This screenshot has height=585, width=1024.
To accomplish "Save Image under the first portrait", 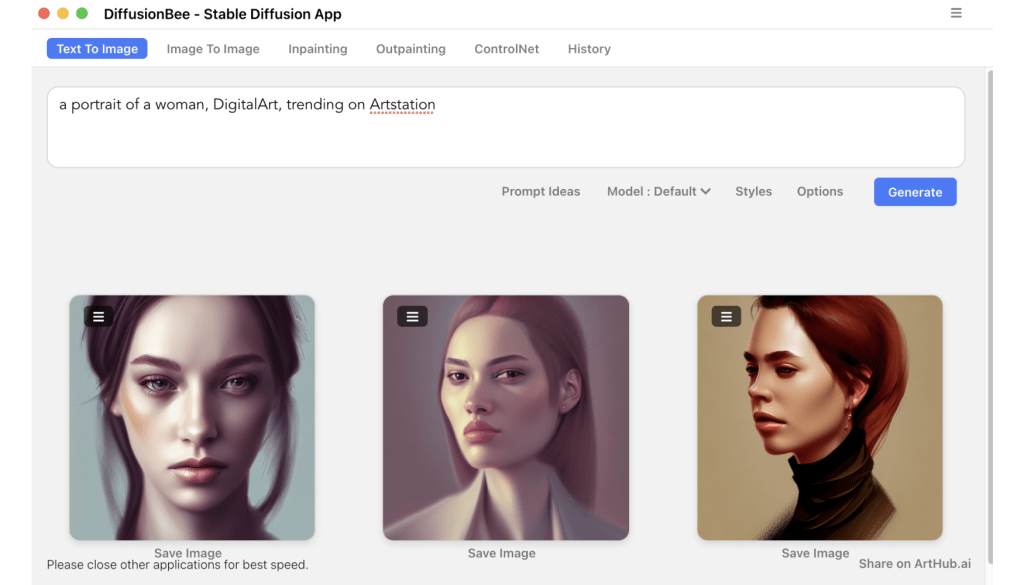I will [x=188, y=552].
